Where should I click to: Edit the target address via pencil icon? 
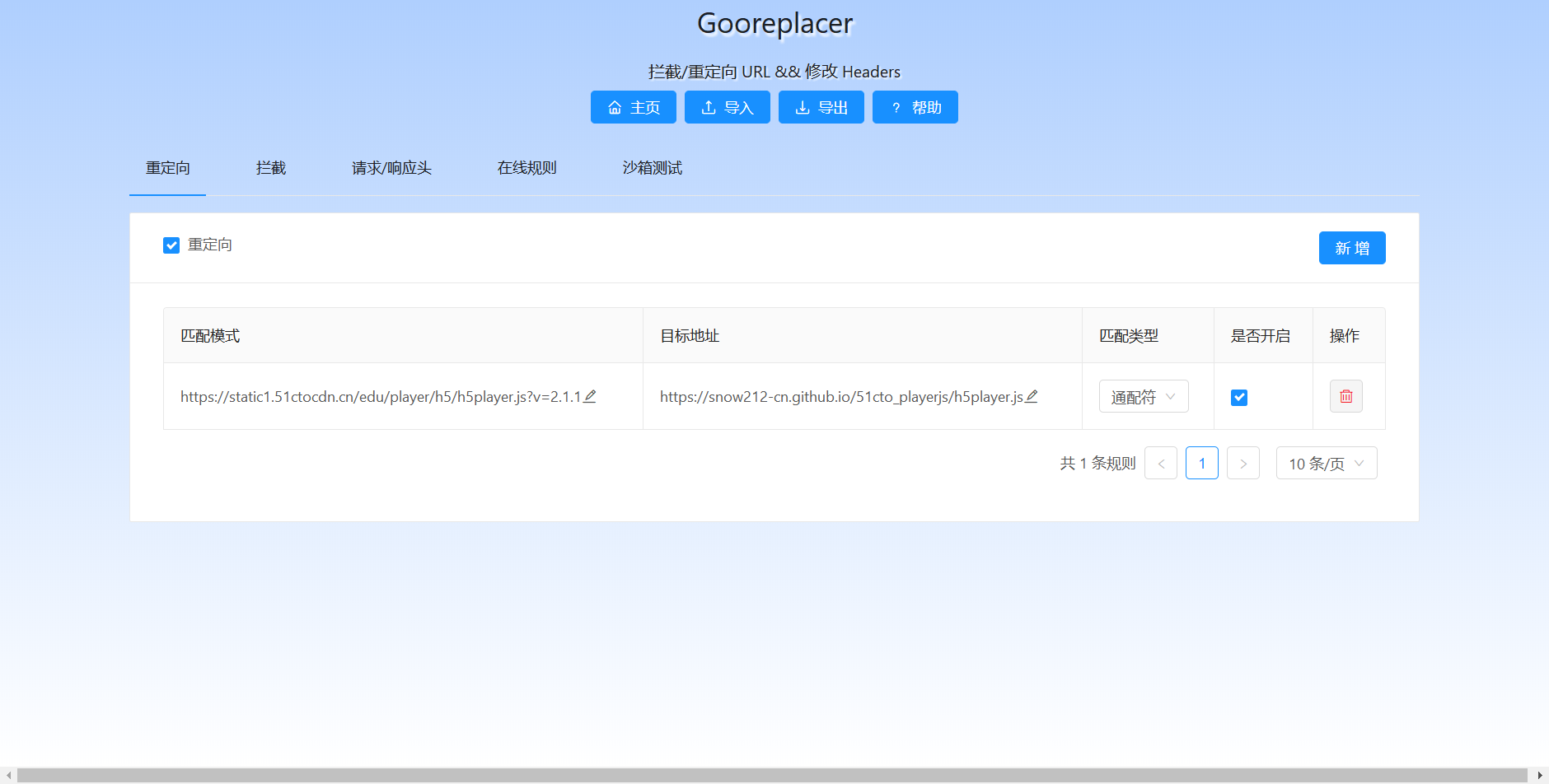[1032, 396]
